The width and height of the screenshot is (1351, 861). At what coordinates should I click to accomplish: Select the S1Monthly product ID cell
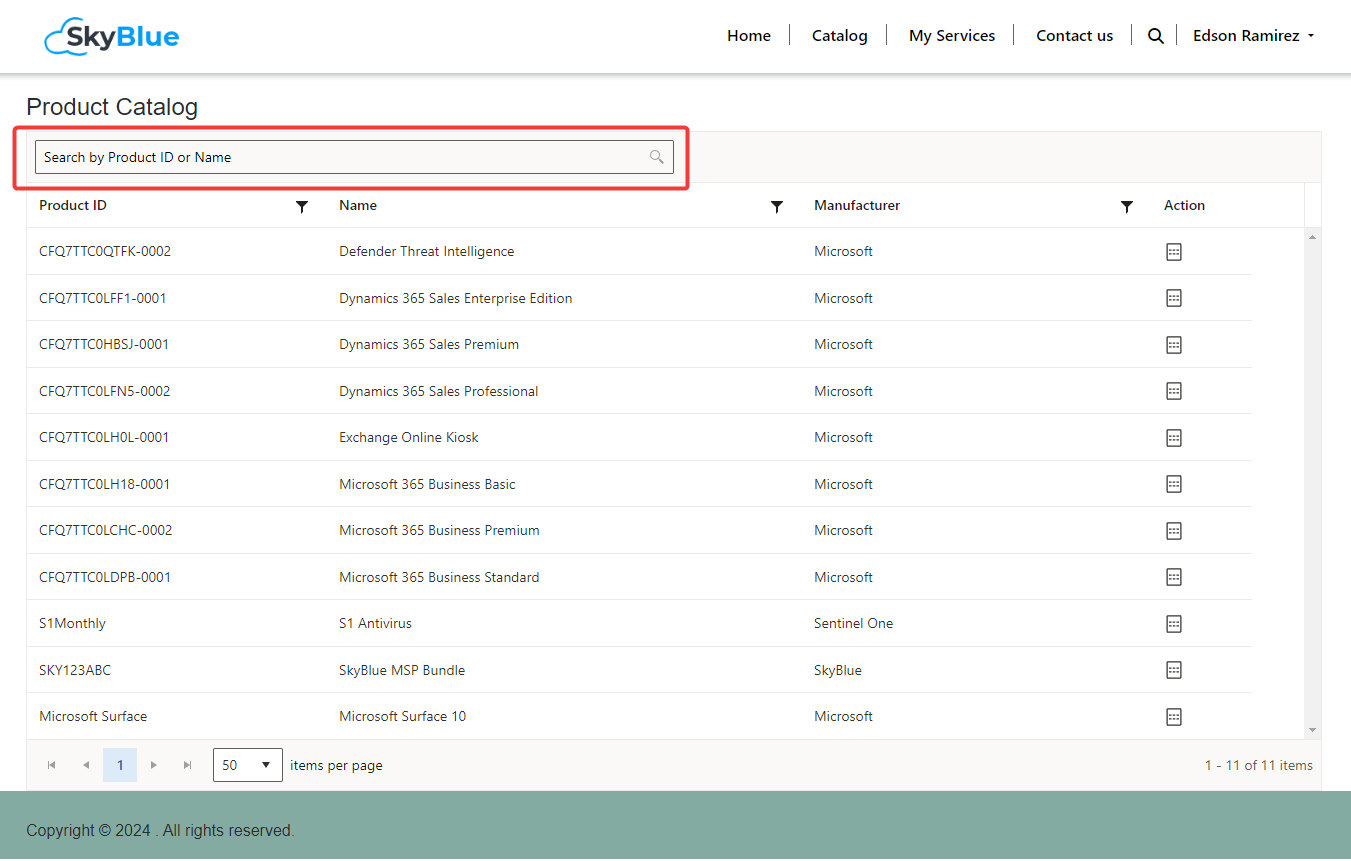coord(72,624)
